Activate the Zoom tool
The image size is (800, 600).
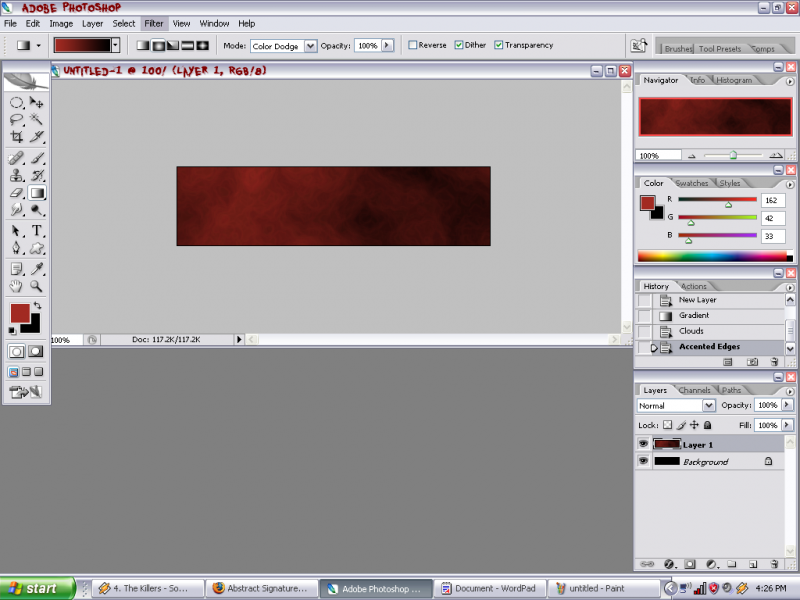[36, 286]
